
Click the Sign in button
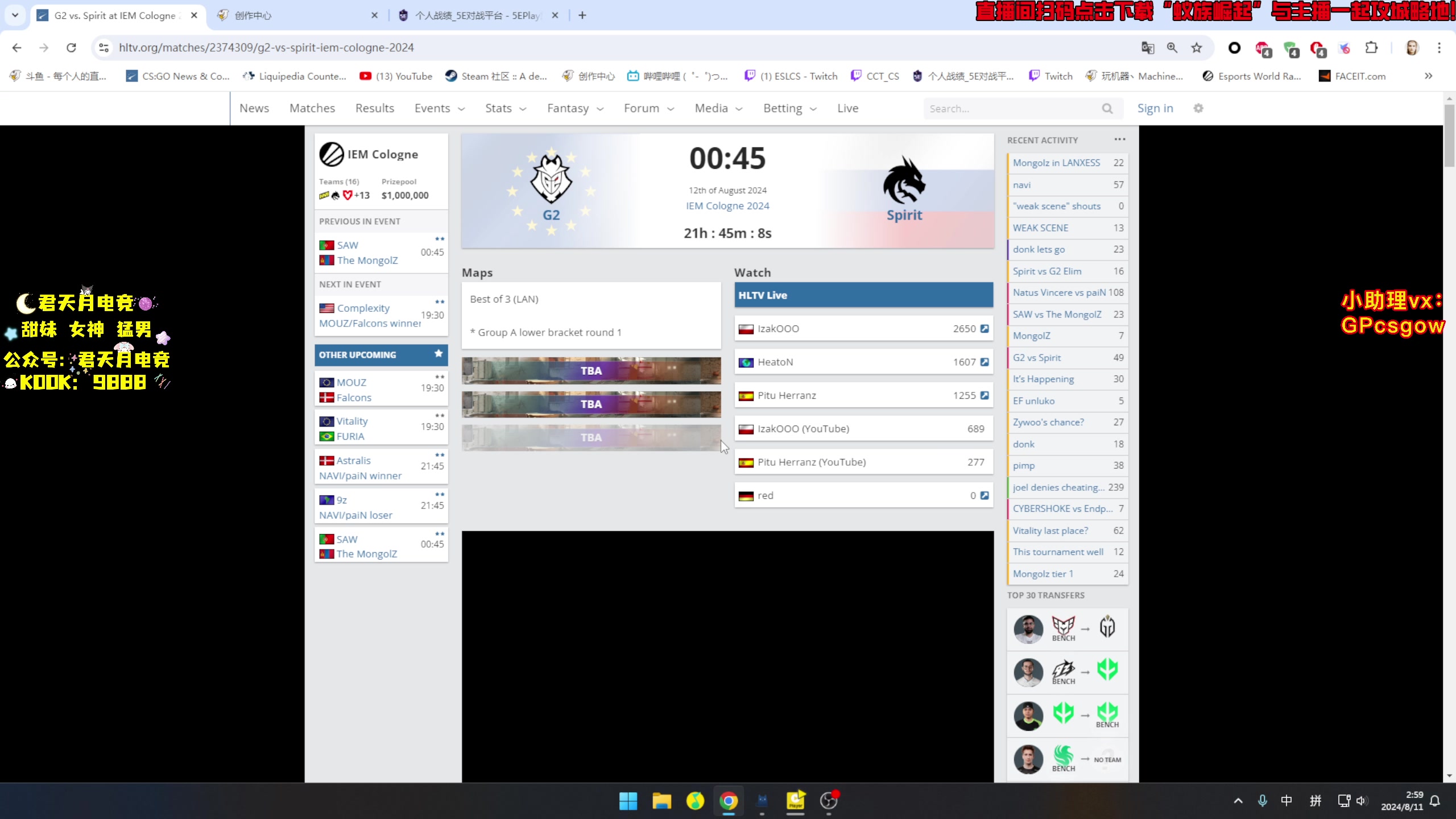click(x=1156, y=108)
